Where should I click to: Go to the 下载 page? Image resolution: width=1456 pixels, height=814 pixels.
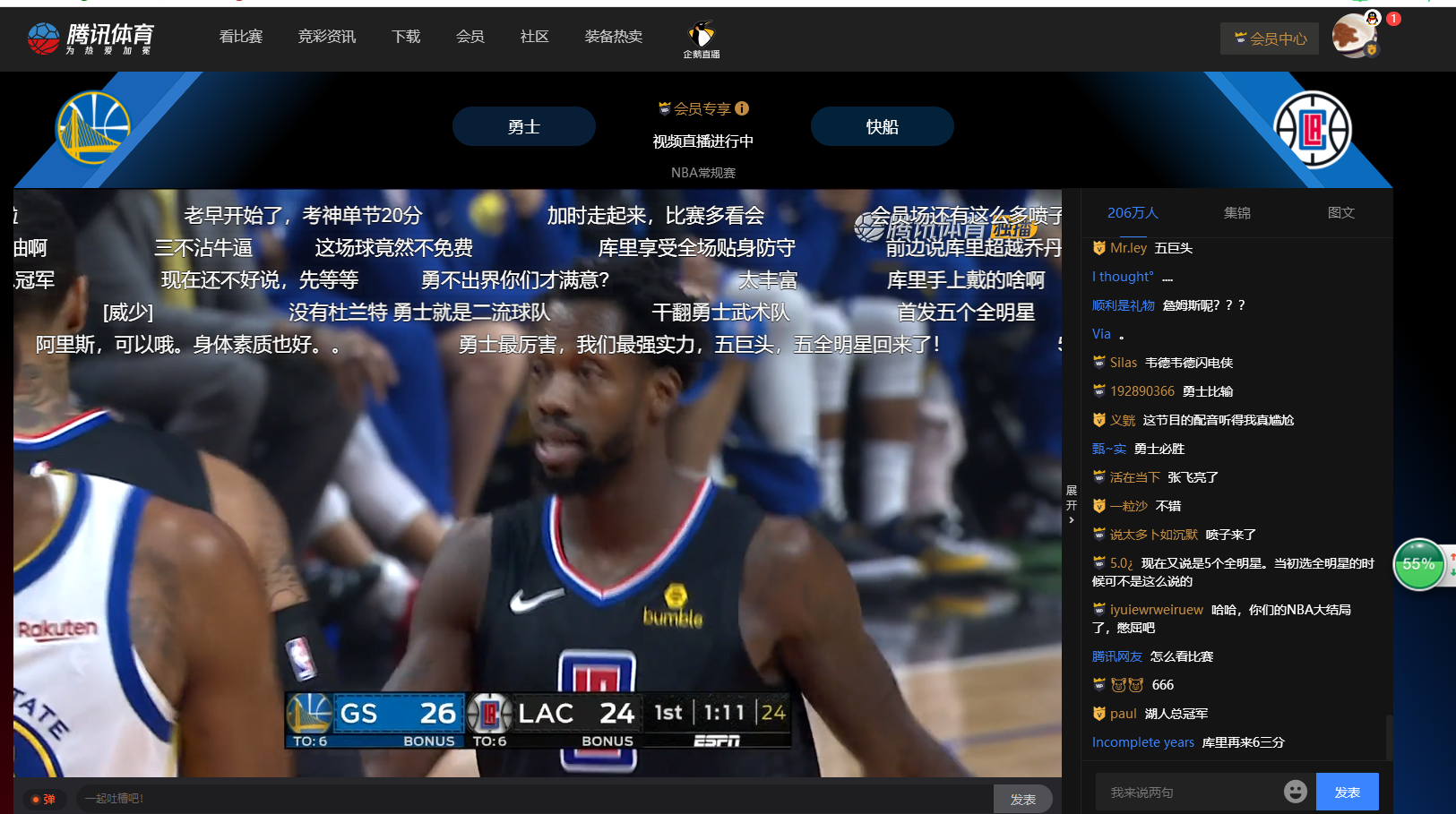point(406,37)
